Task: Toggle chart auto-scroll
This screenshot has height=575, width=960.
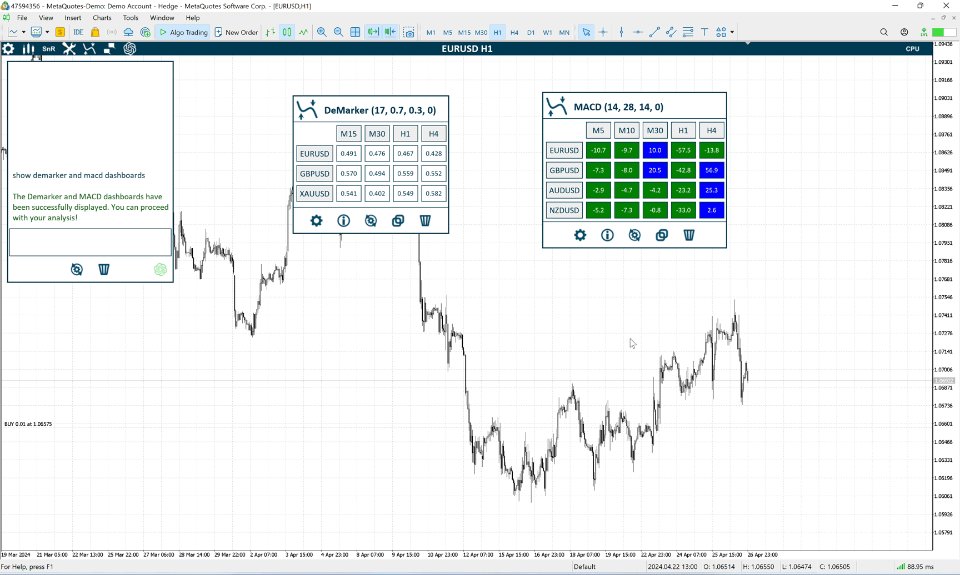Action: pyautogui.click(x=373, y=32)
